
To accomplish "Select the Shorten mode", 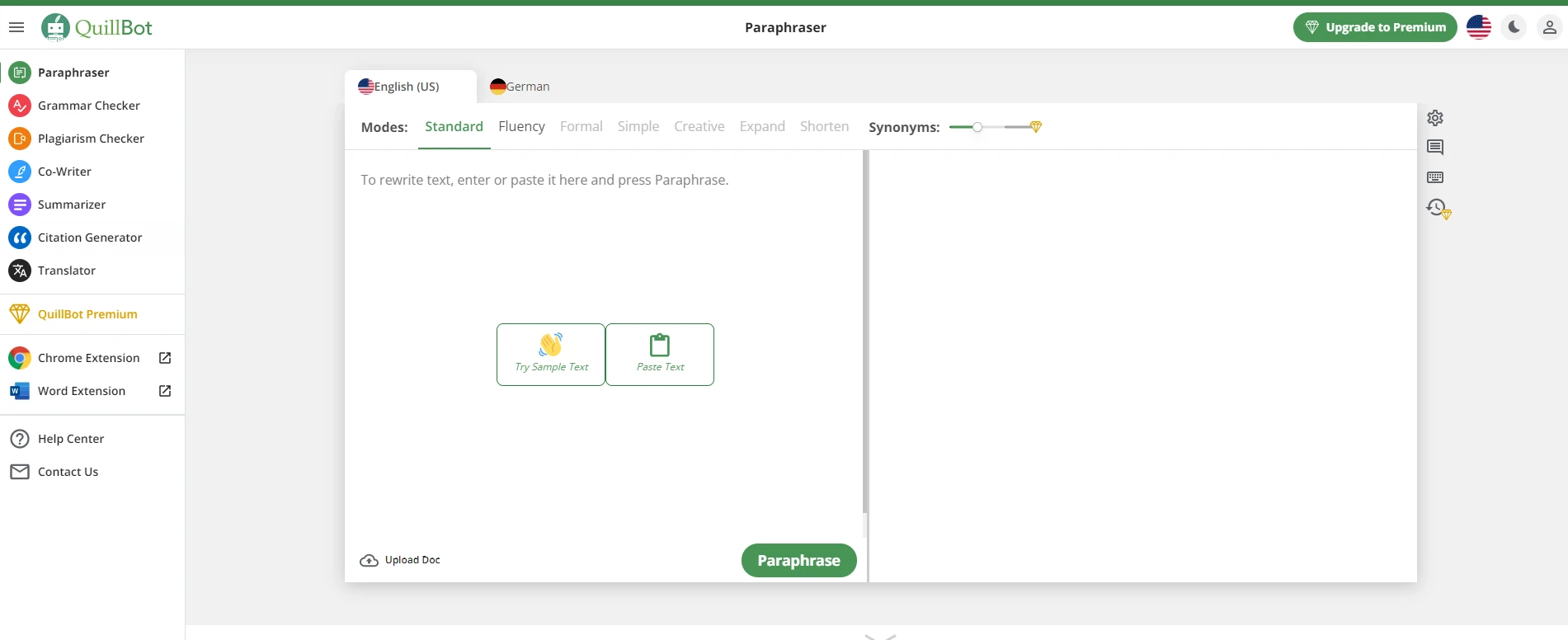I will pyautogui.click(x=824, y=126).
